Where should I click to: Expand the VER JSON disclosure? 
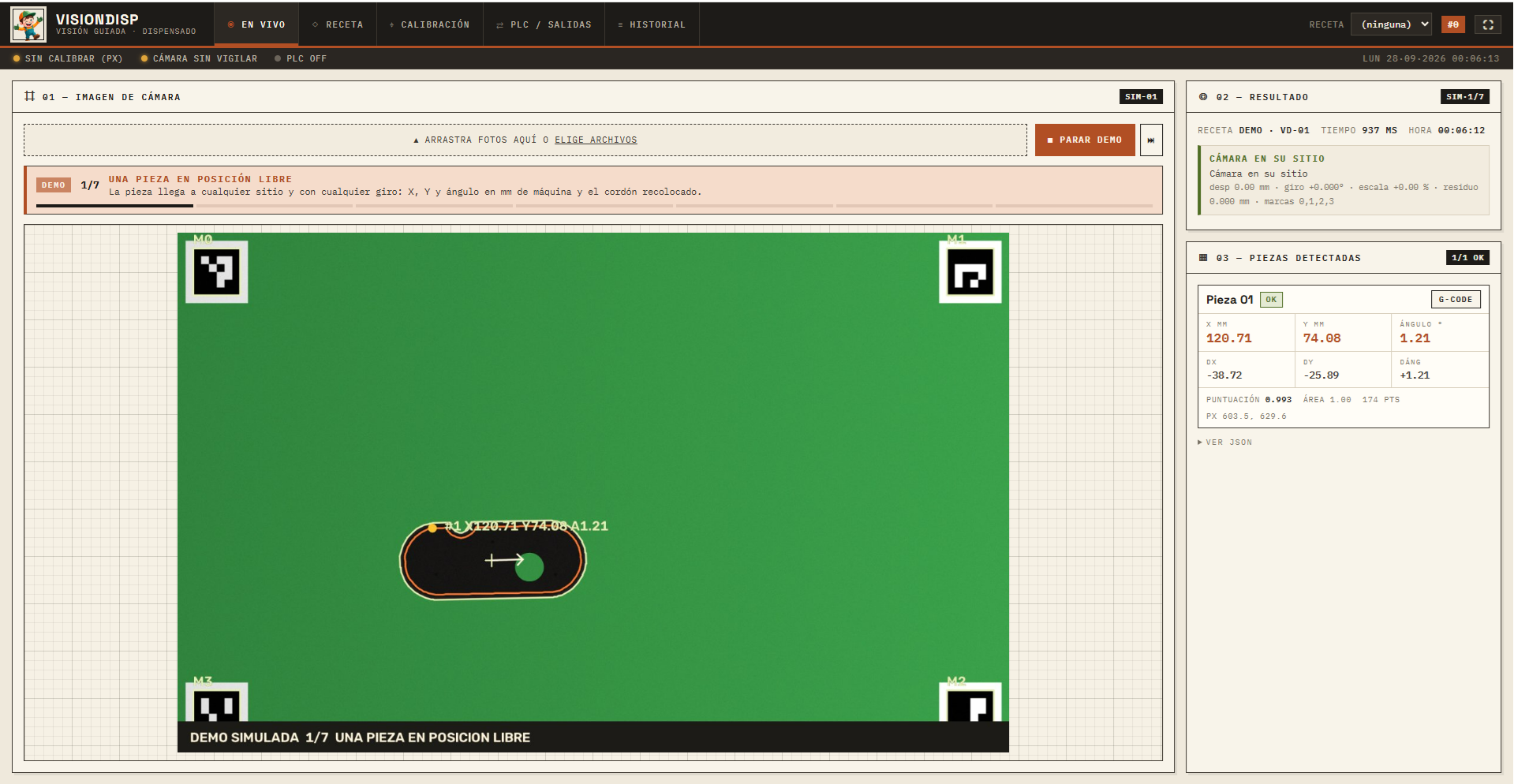coord(1225,442)
